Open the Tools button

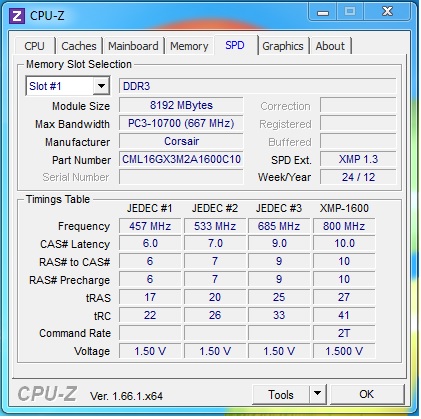[281, 395]
